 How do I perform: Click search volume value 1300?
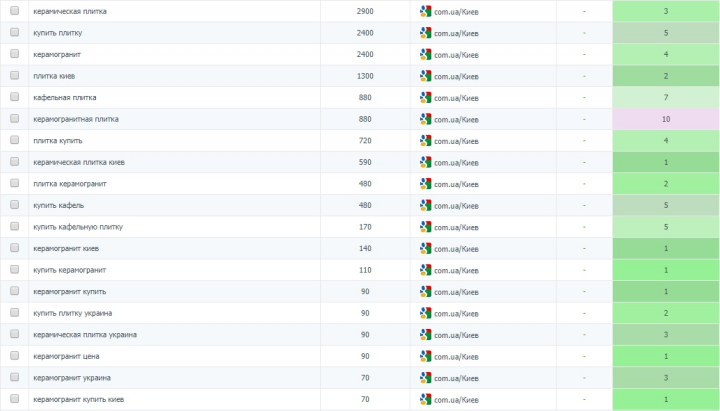365,76
